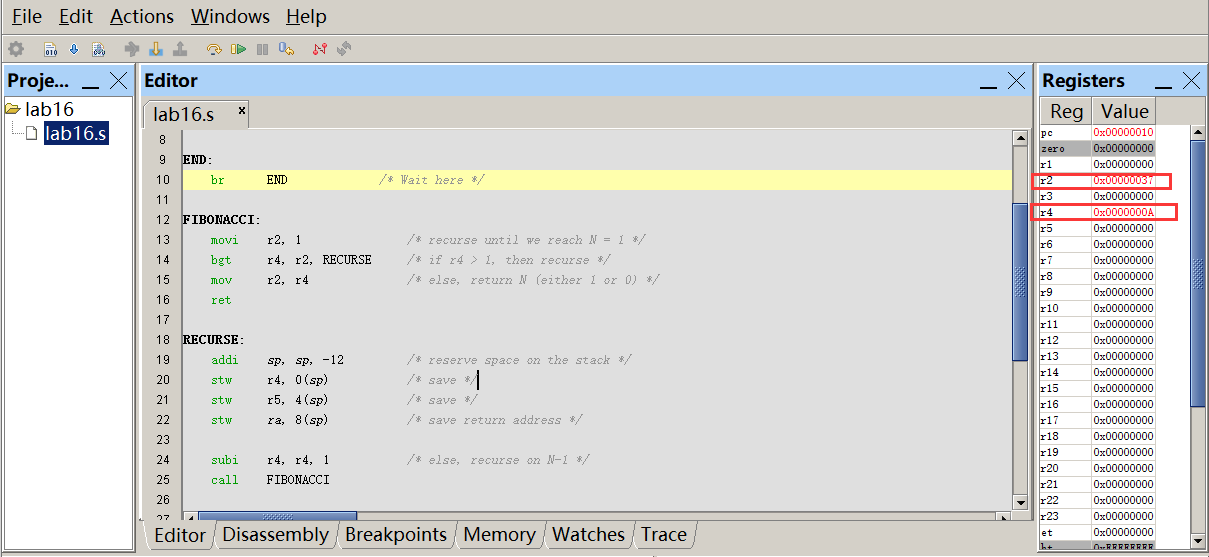
Task: Click the r10 register name
Action: coord(1050,308)
